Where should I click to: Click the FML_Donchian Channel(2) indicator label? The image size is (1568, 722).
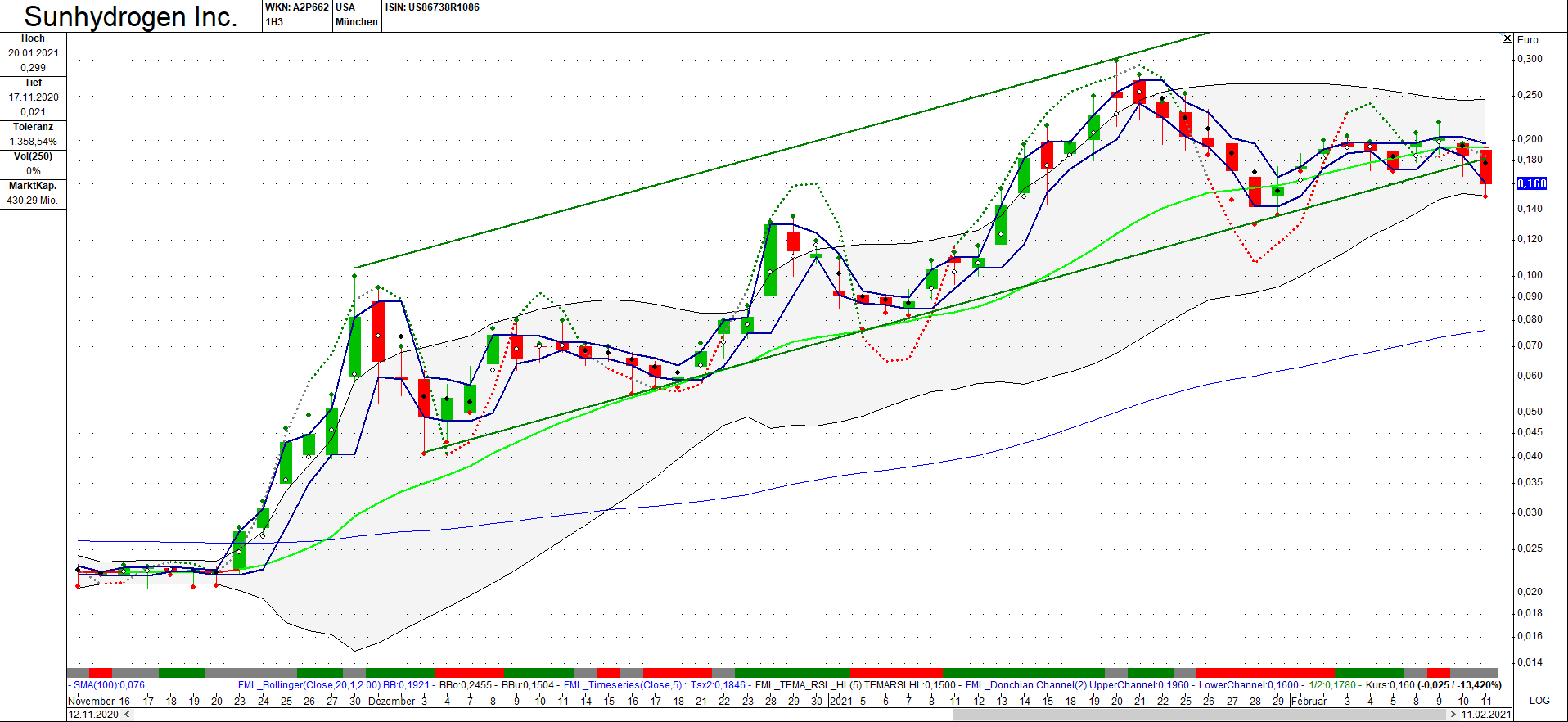point(1026,685)
